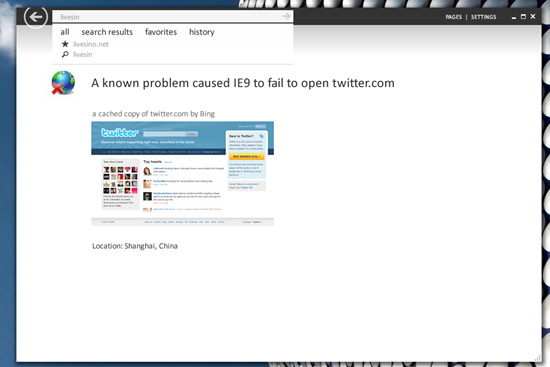Minimize the browser window
This screenshot has width=550, height=367.
tap(514, 17)
